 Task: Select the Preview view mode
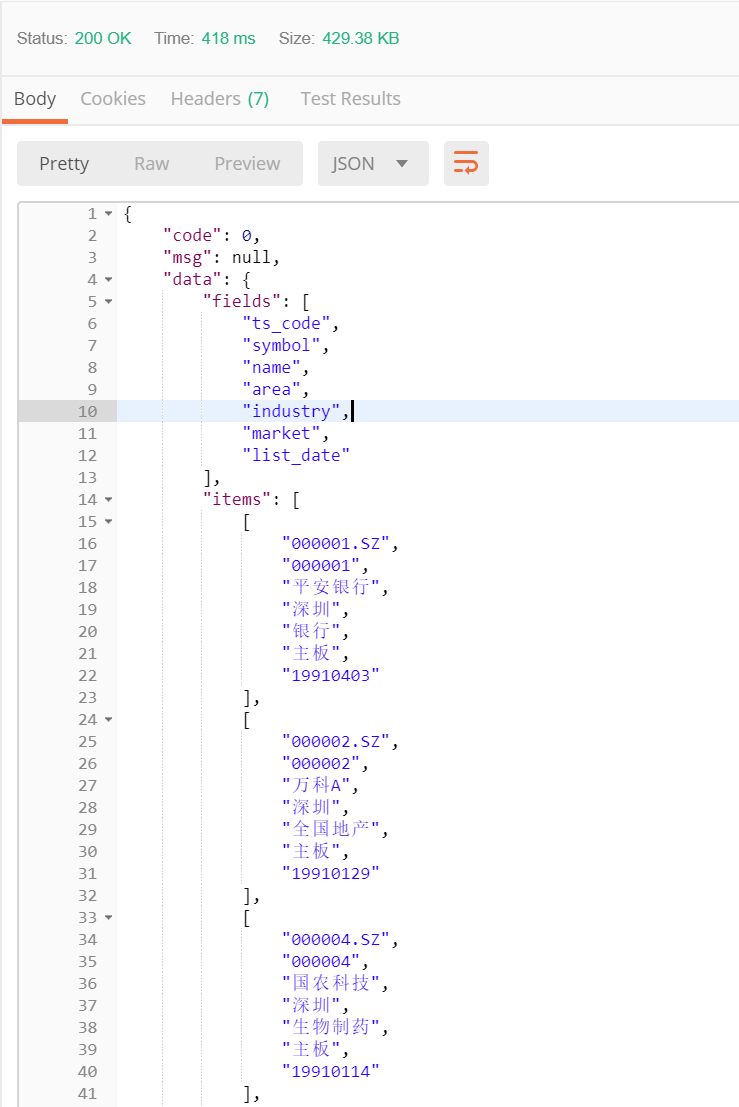click(x=247, y=164)
